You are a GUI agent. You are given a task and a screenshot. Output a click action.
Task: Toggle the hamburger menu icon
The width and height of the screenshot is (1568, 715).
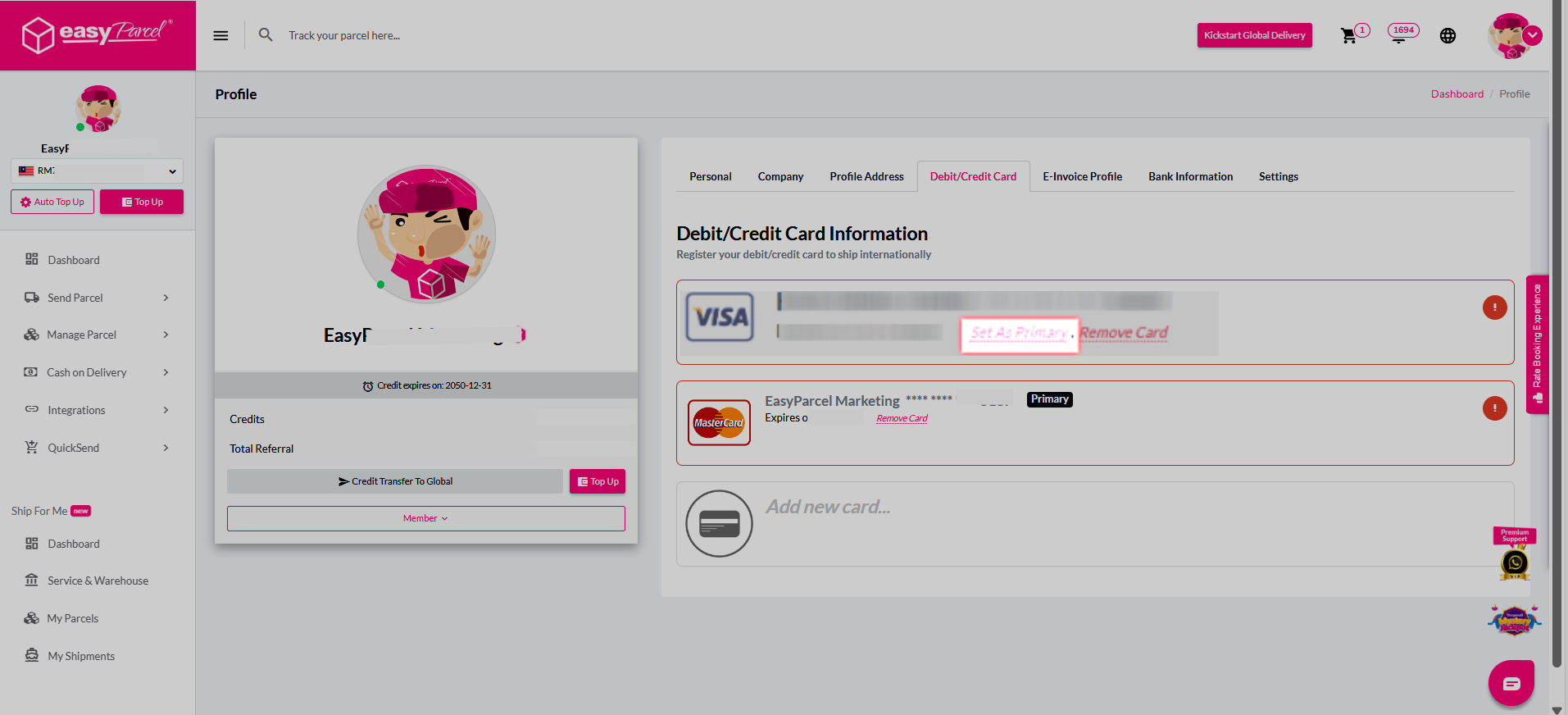pyautogui.click(x=220, y=35)
